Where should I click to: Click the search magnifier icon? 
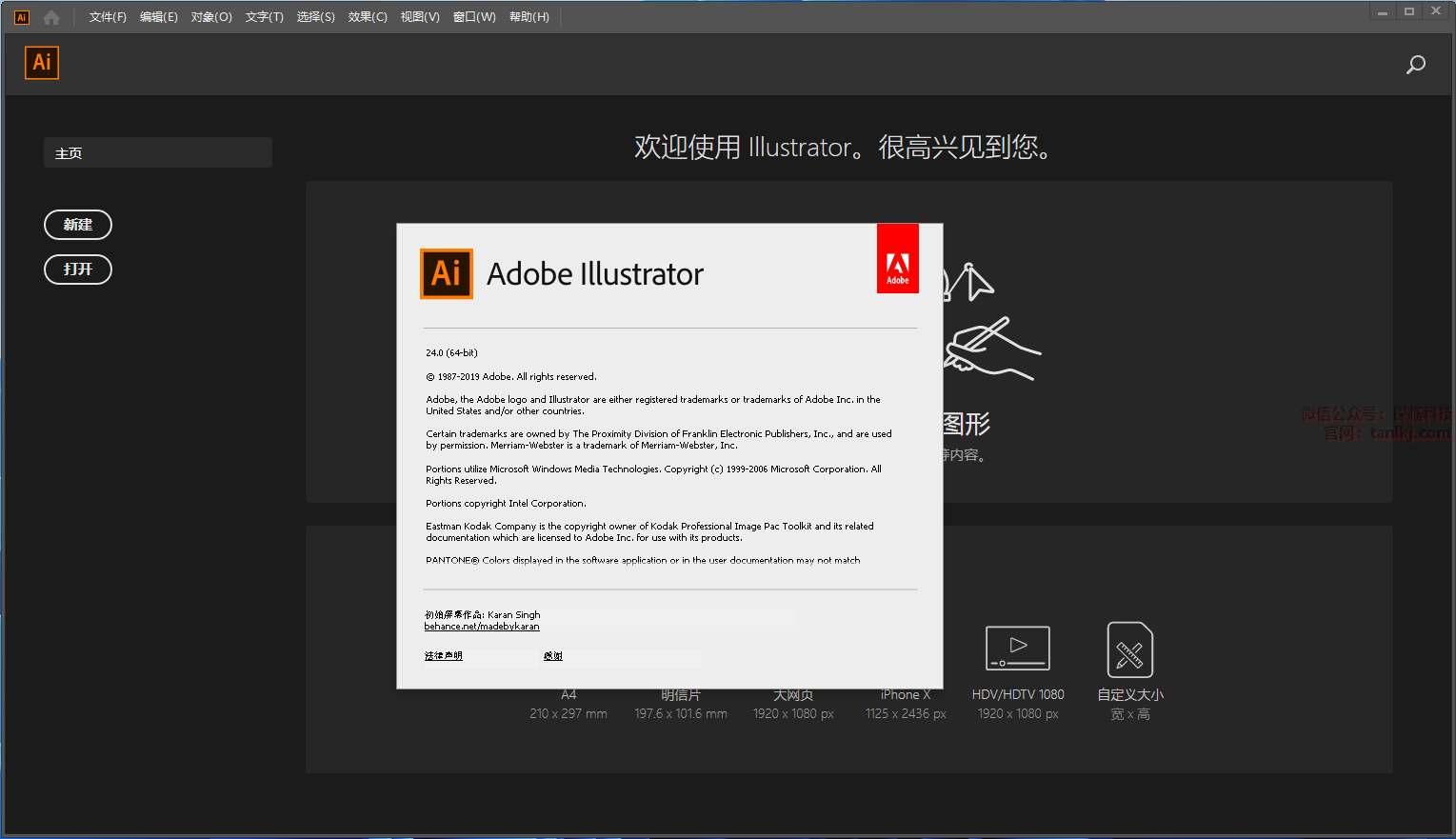point(1416,65)
